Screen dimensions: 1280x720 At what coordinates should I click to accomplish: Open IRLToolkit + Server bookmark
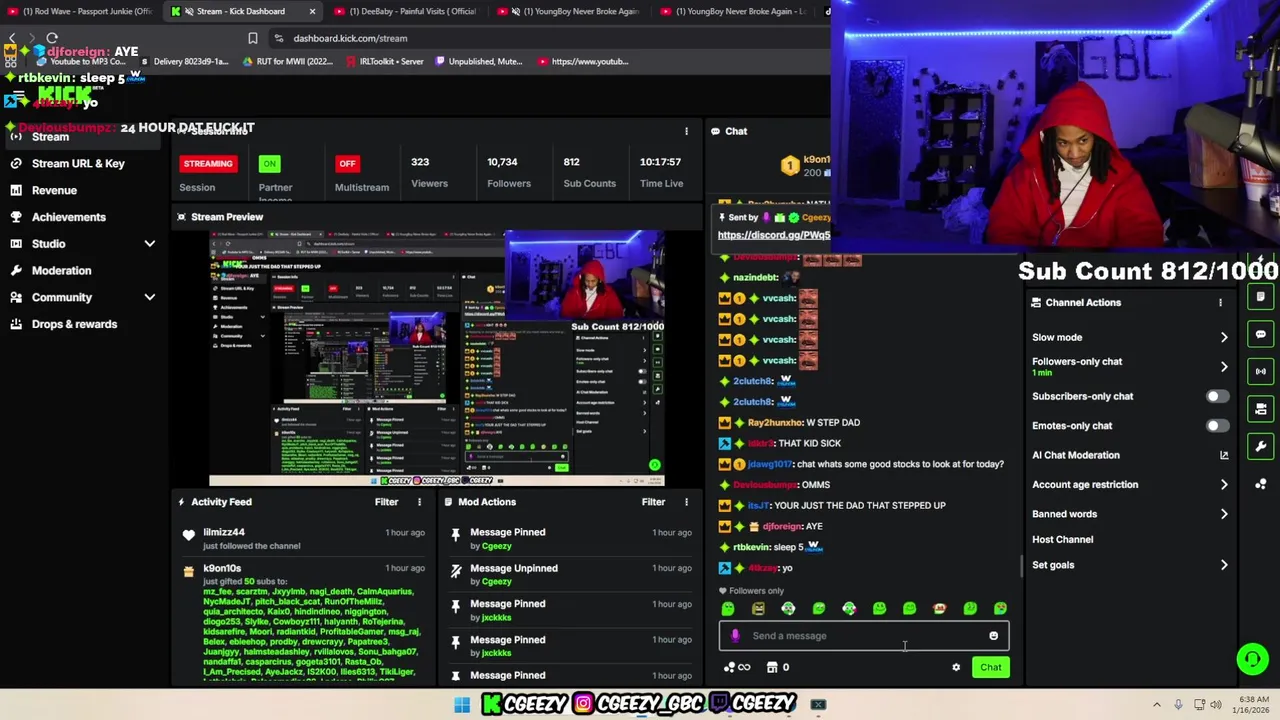(384, 62)
